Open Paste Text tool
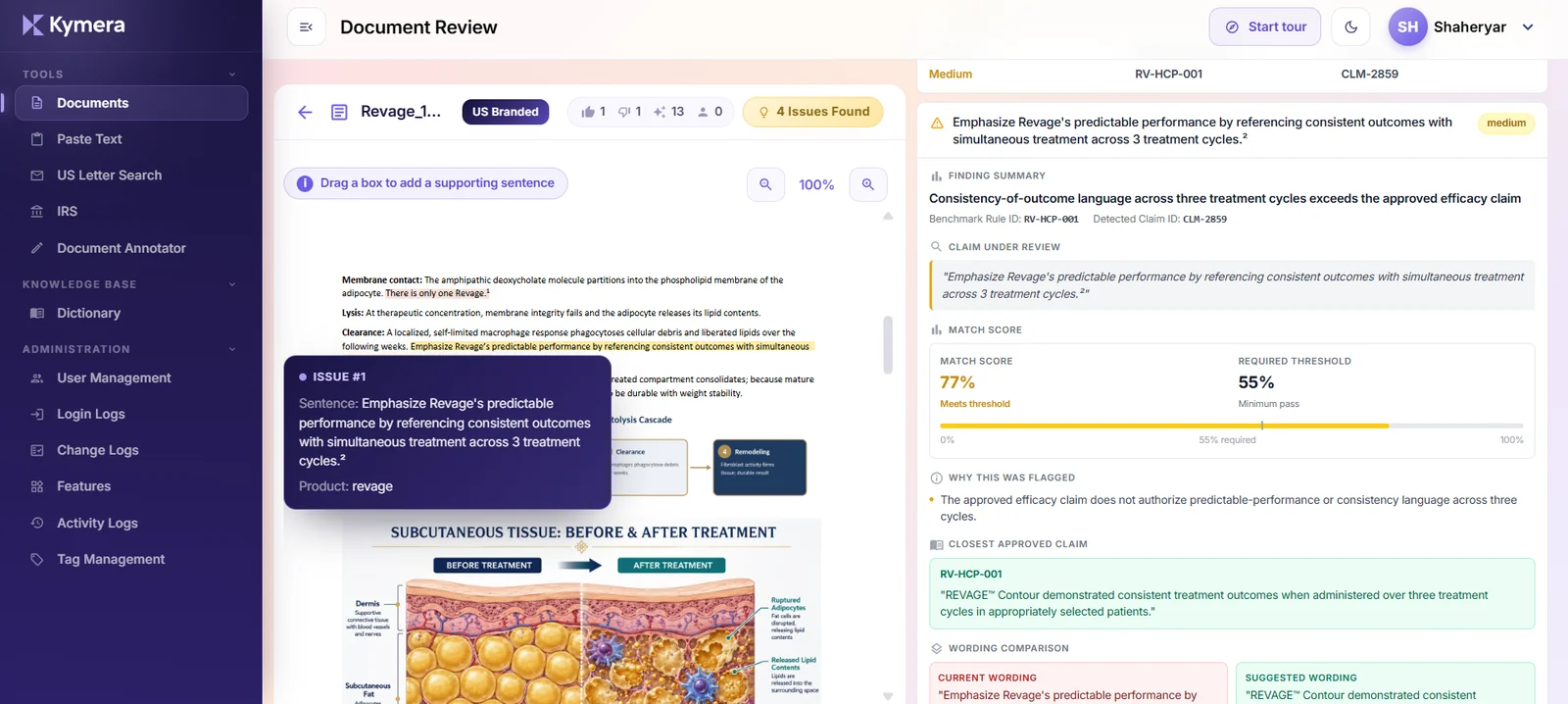This screenshot has width=1568, height=704. [131, 139]
